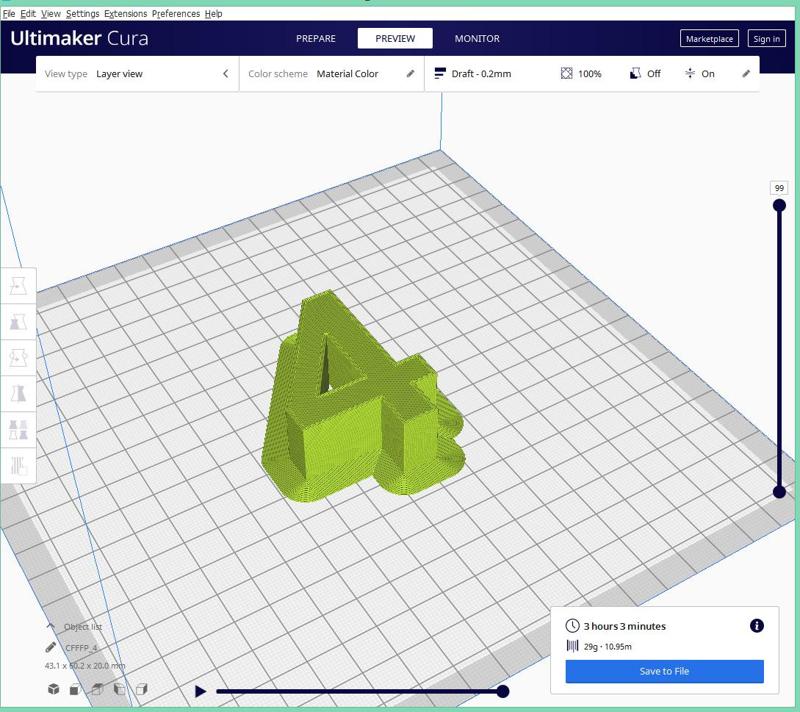Select the support blocker tool in toolbar

[18, 465]
